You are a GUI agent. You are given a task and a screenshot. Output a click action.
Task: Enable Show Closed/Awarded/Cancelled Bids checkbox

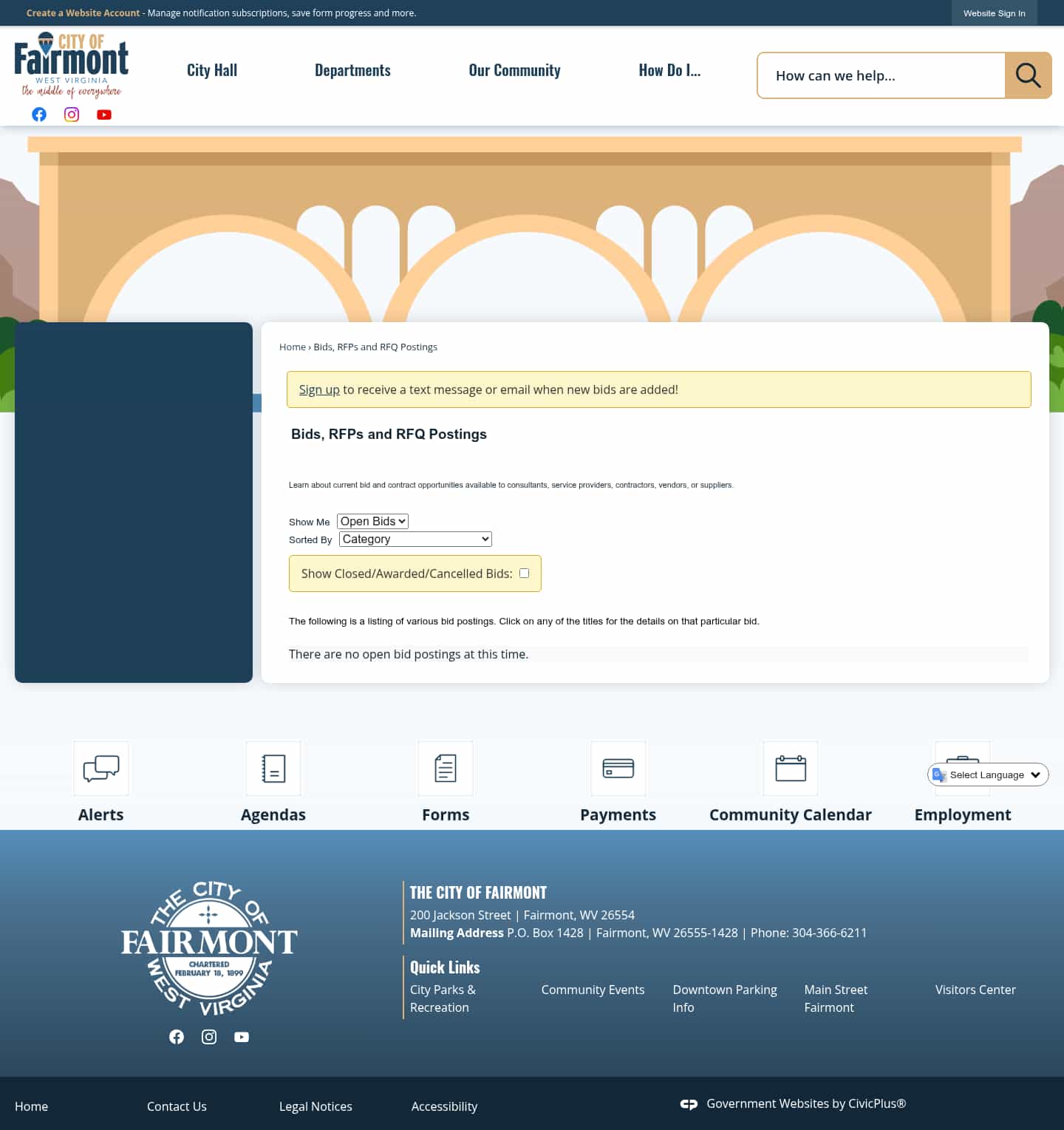coord(524,573)
